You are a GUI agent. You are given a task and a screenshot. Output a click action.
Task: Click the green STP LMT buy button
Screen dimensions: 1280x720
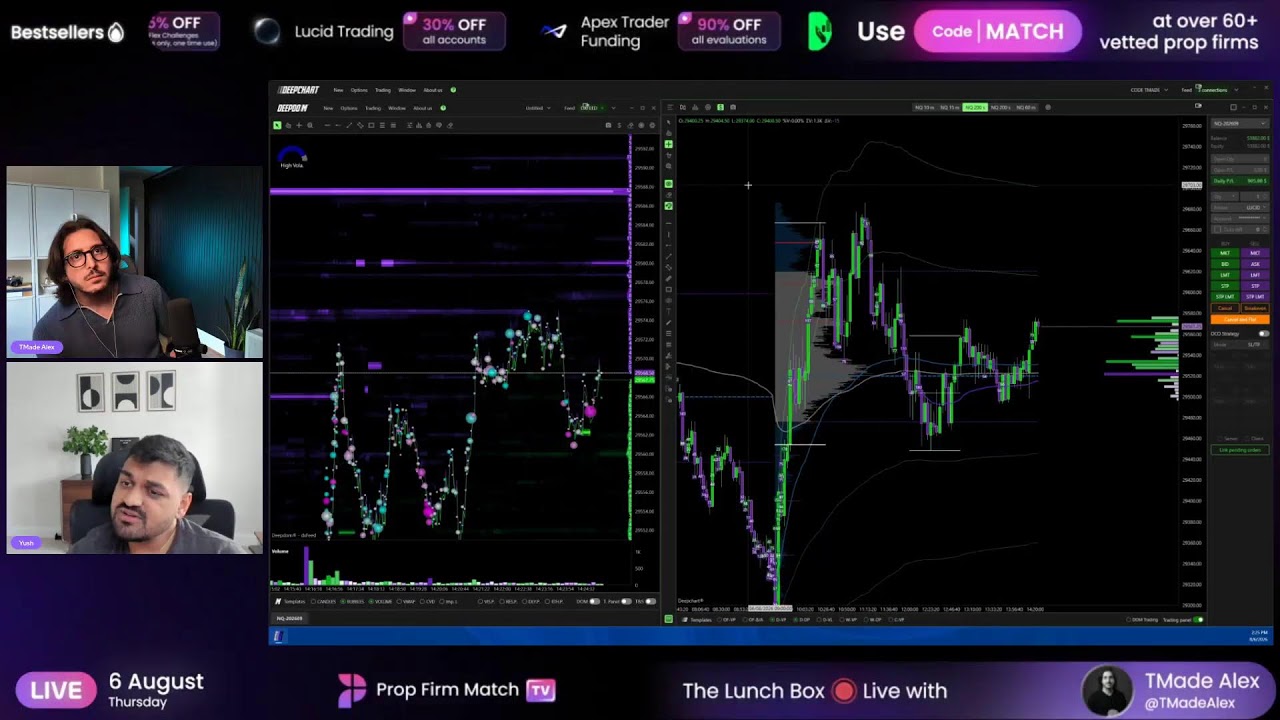coord(1225,297)
